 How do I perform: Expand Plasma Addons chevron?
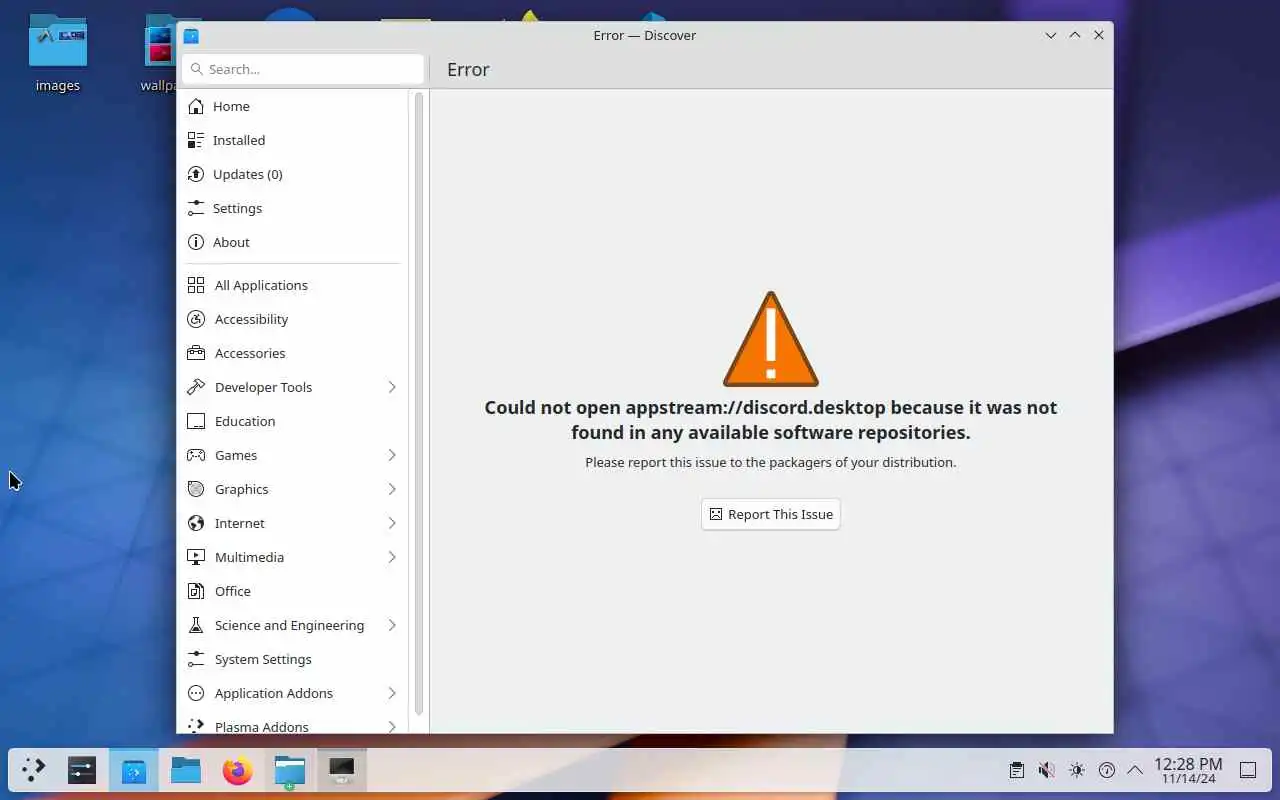[x=392, y=727]
